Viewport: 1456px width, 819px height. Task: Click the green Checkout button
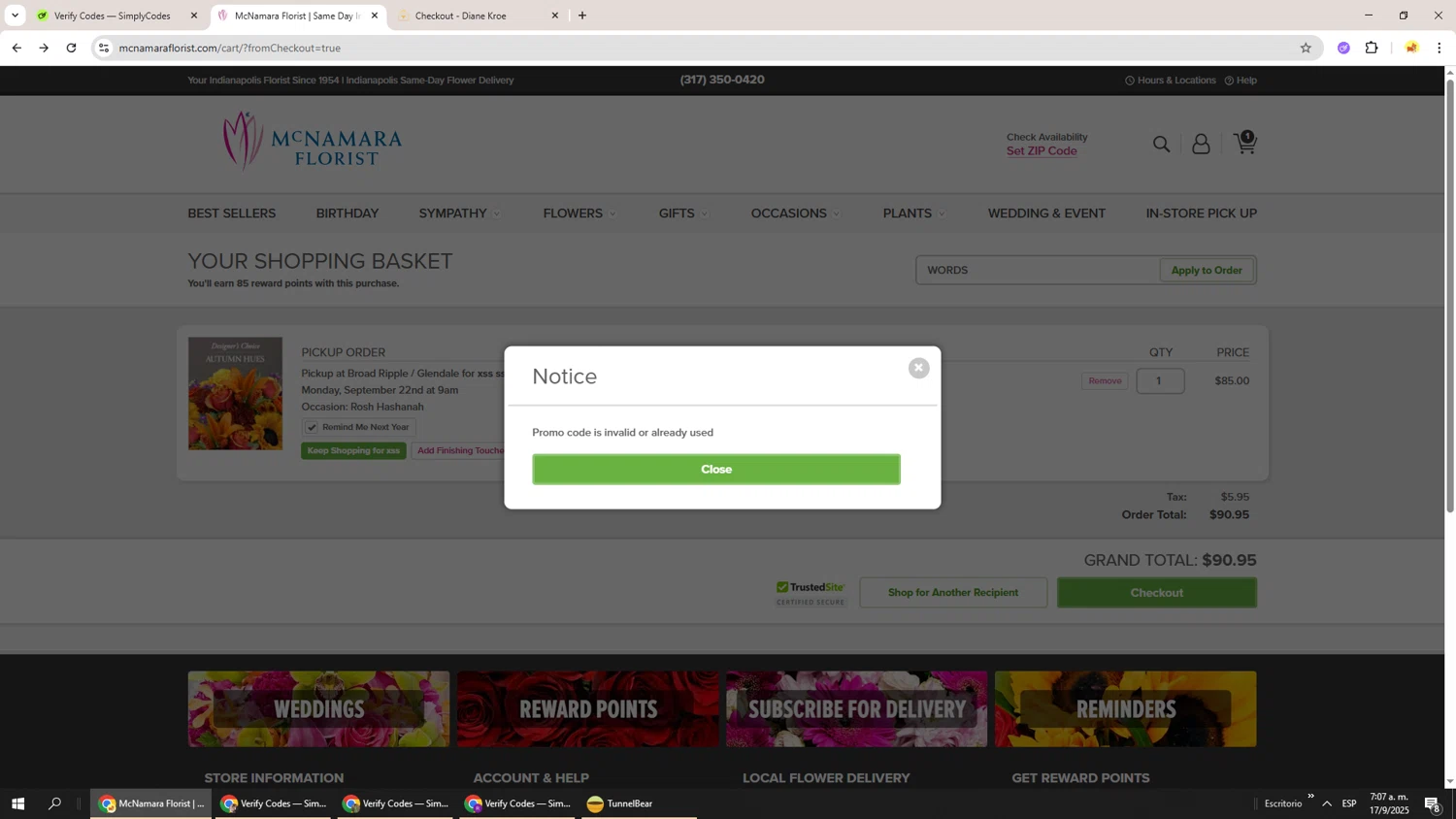tap(1156, 593)
